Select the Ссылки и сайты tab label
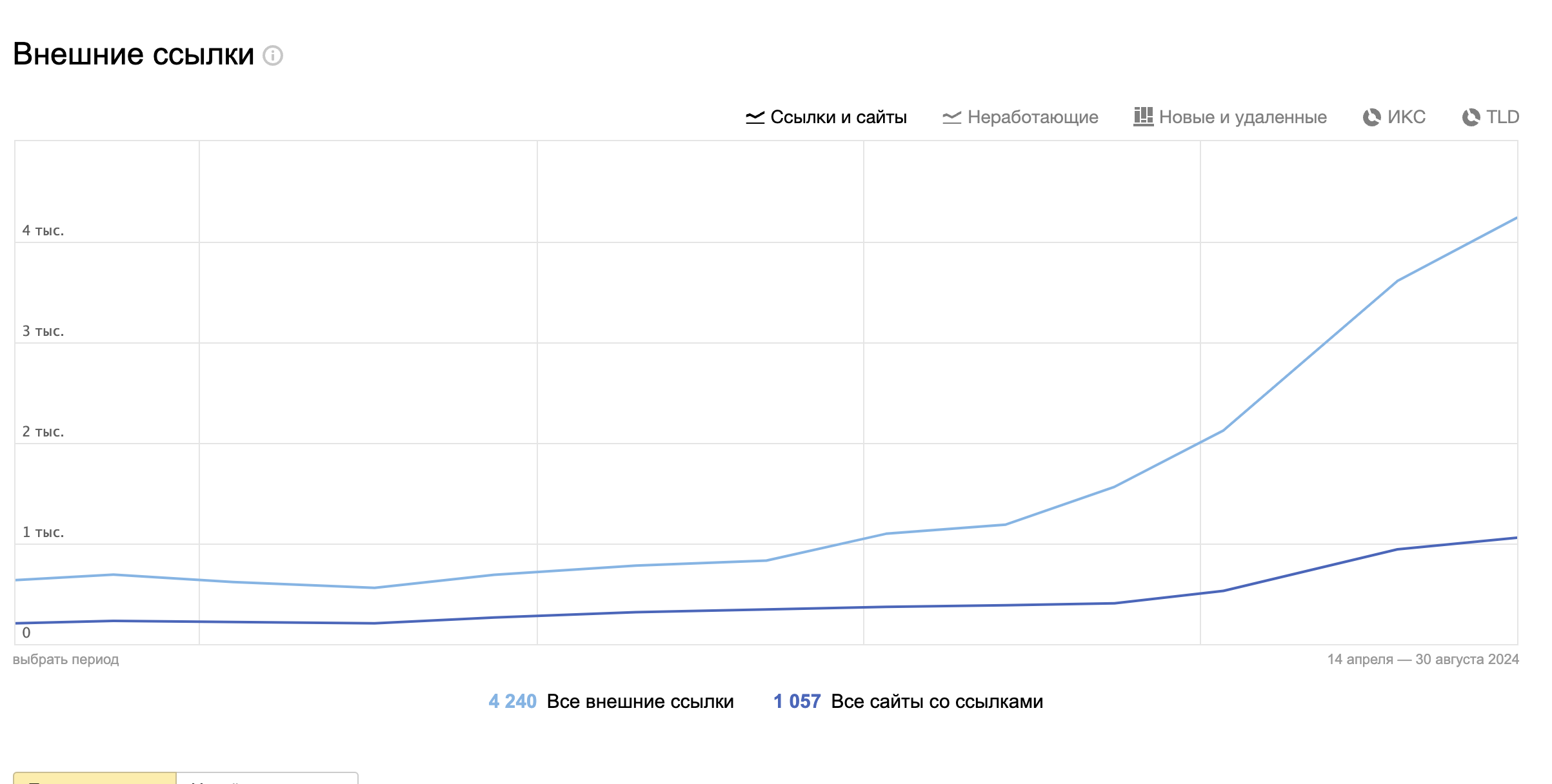 tap(839, 117)
